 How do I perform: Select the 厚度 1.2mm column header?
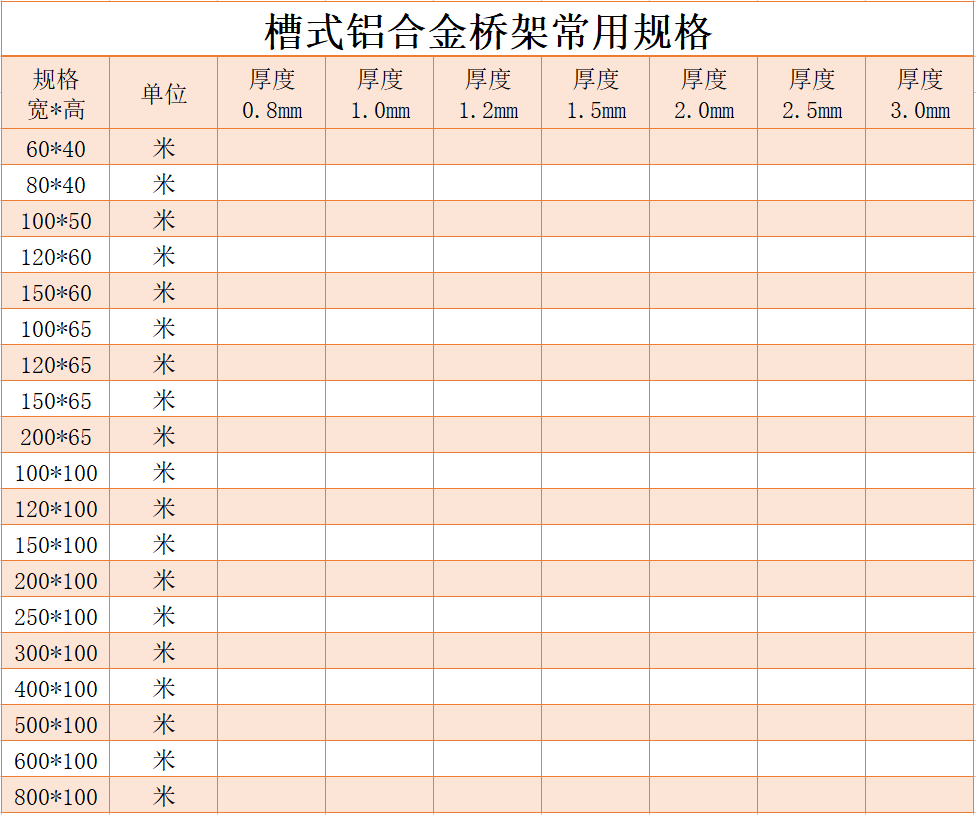tap(489, 92)
